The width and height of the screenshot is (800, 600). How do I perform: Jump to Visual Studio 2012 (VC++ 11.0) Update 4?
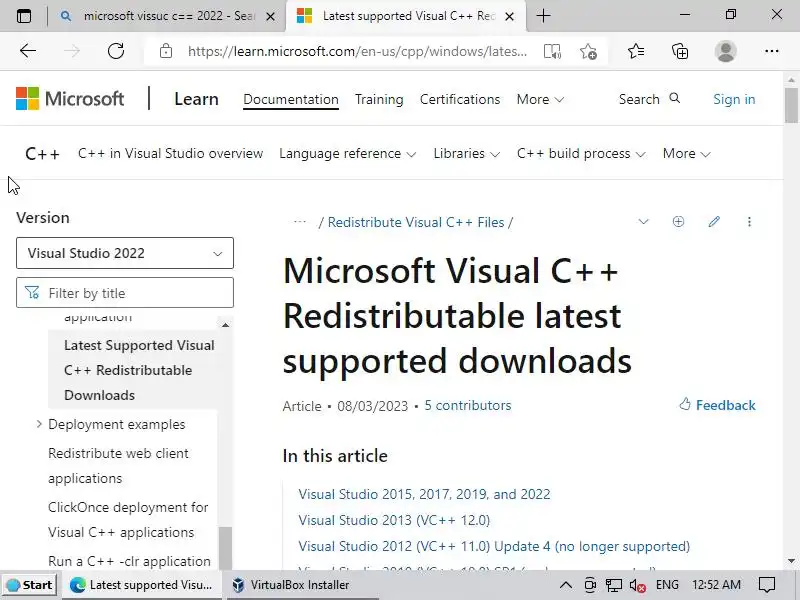pyautogui.click(x=494, y=546)
